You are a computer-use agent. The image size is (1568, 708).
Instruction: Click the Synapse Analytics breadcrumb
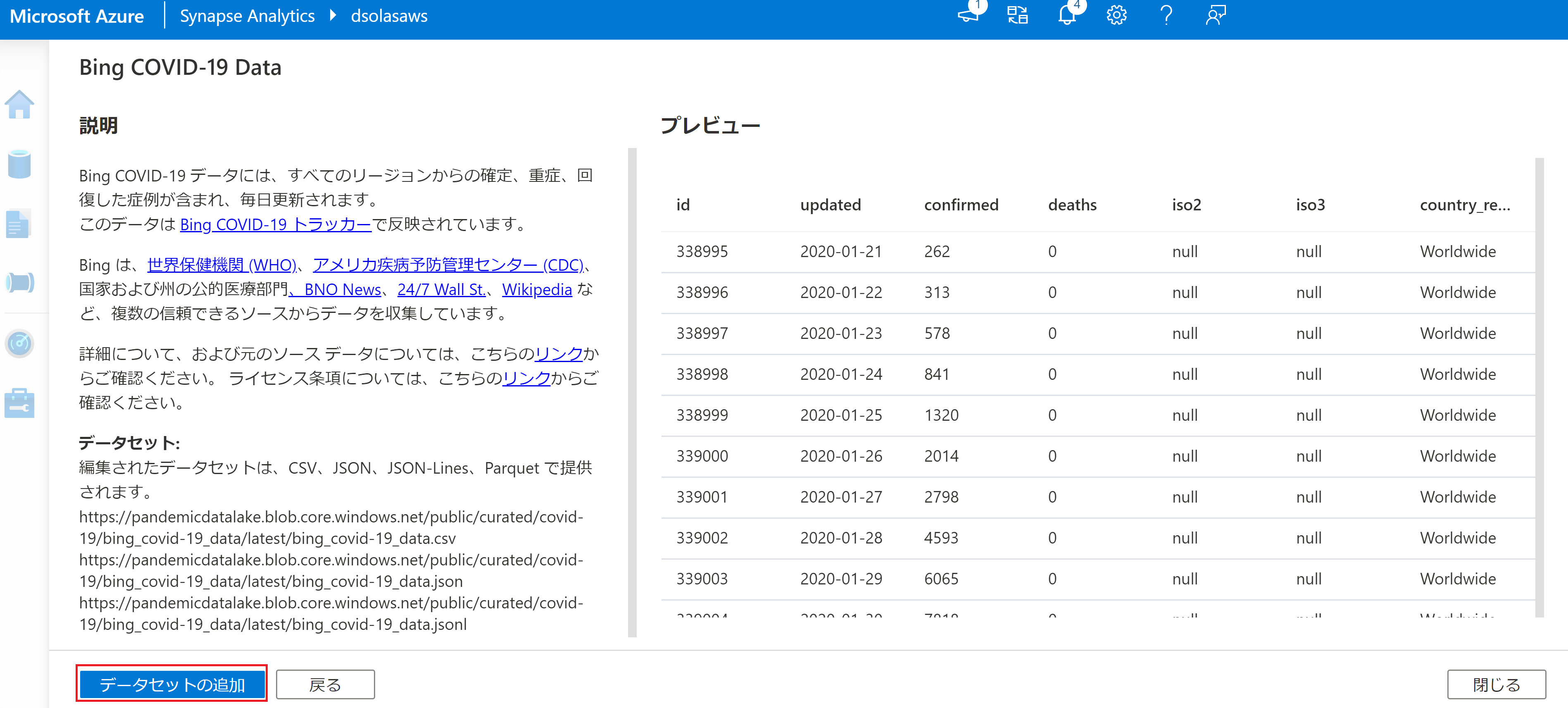click(247, 16)
